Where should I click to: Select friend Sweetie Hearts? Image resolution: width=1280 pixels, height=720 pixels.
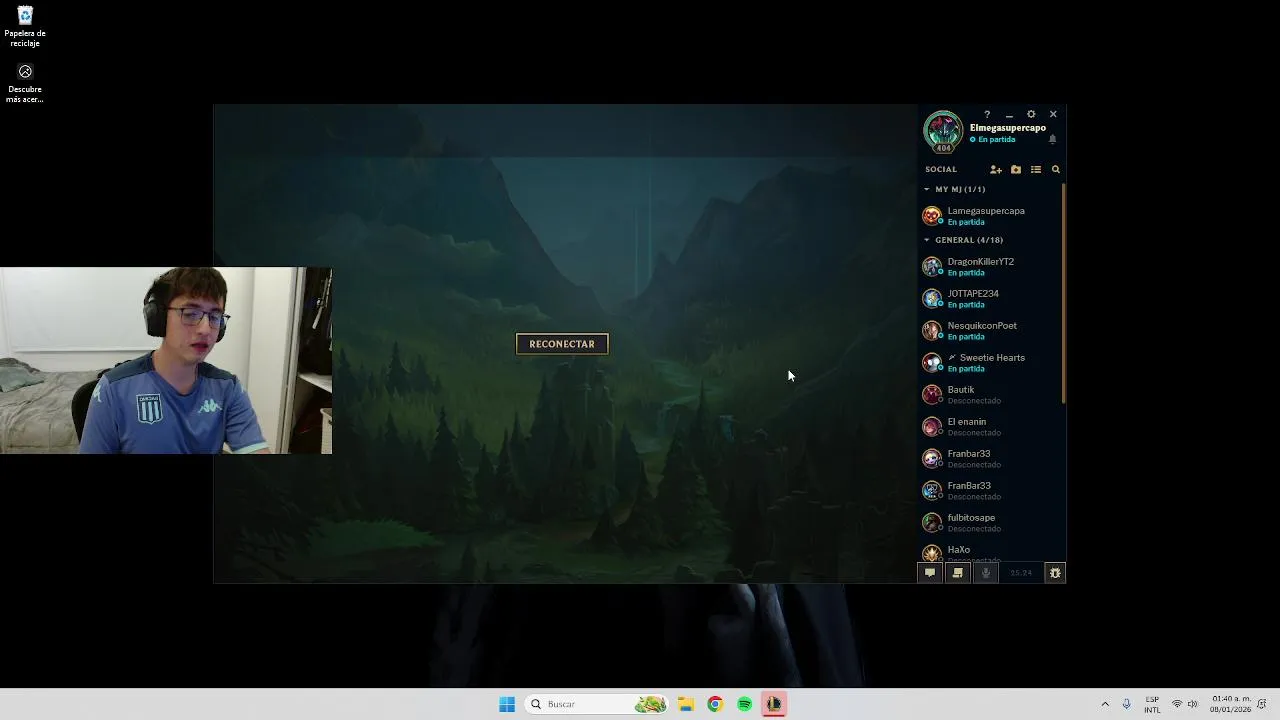click(x=990, y=363)
